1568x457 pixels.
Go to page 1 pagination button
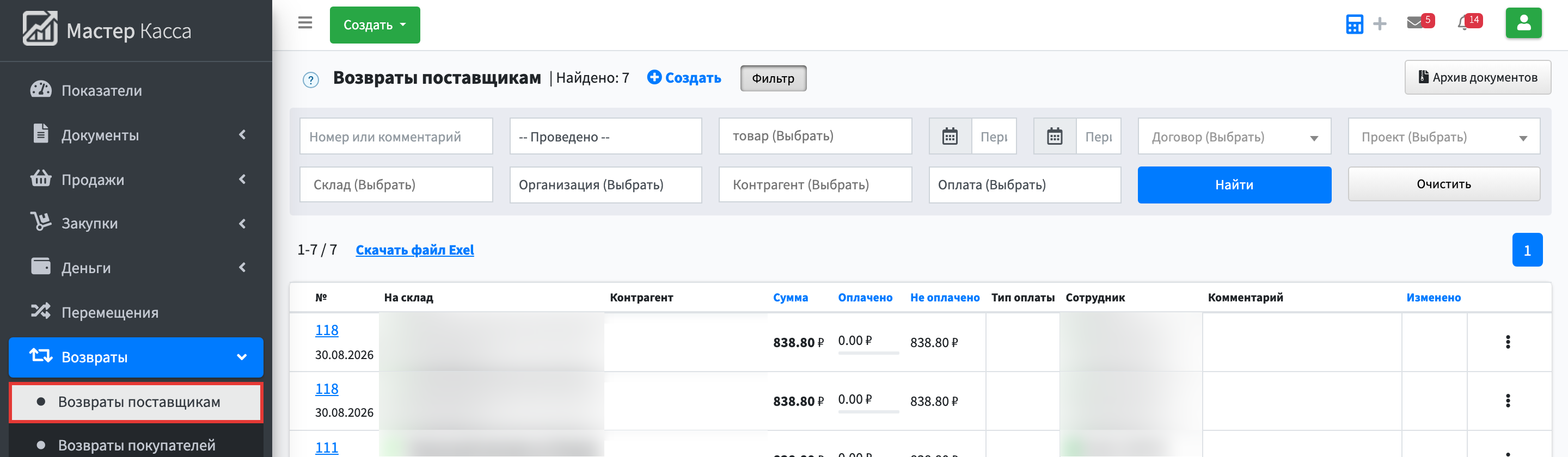click(1527, 250)
